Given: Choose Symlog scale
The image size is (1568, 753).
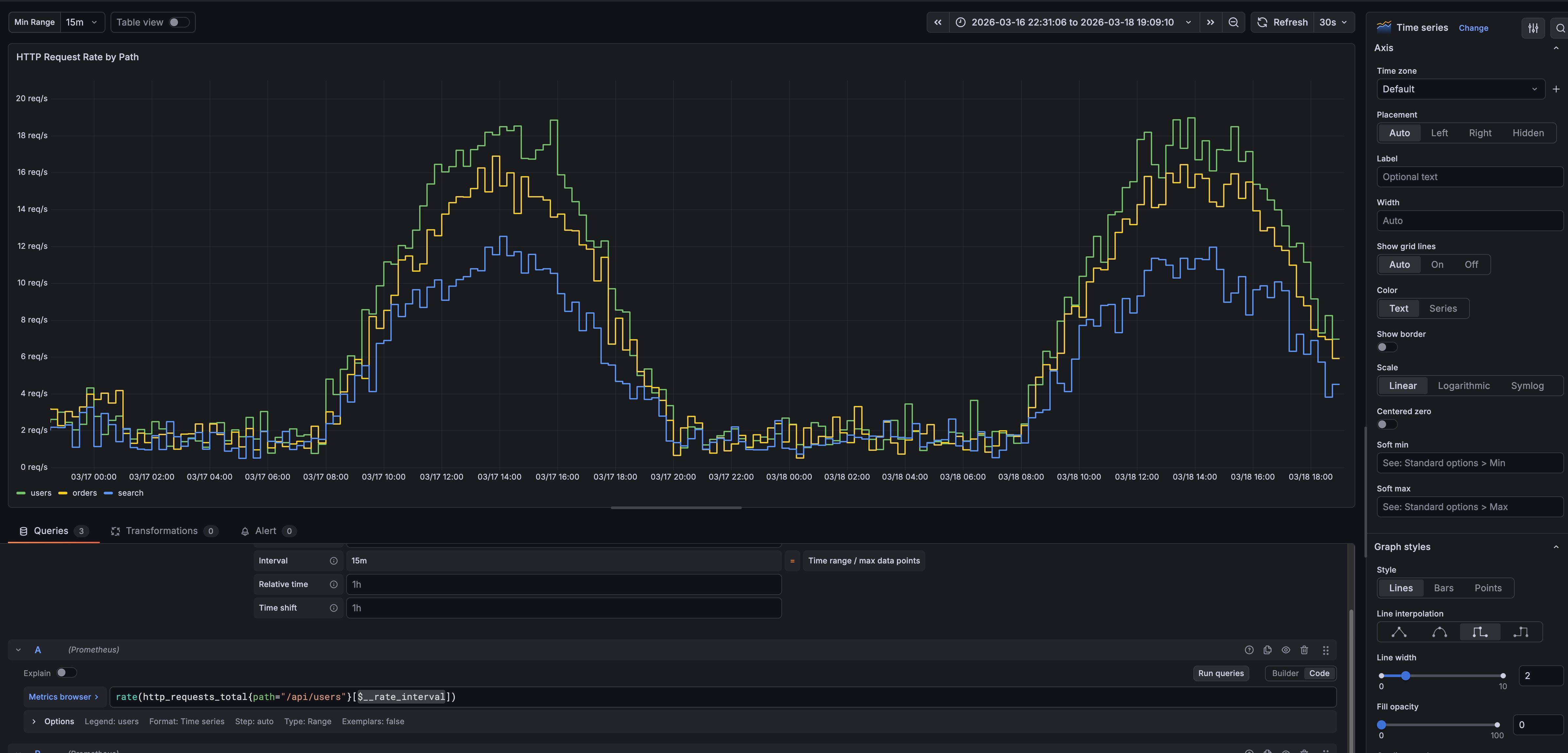Looking at the screenshot, I should pyautogui.click(x=1527, y=386).
